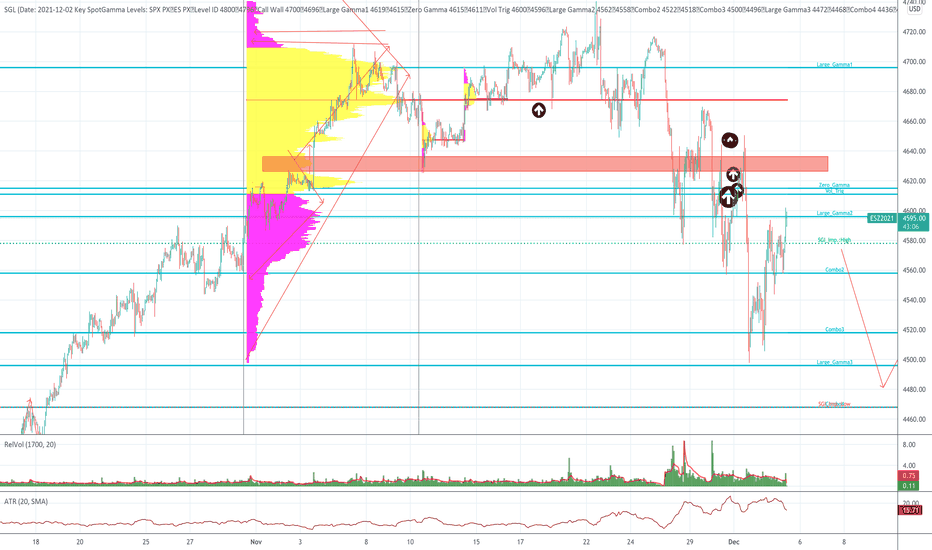This screenshot has height=550, width=932.
Task: Click the 27 date label on the time axis
Action: tap(190, 542)
